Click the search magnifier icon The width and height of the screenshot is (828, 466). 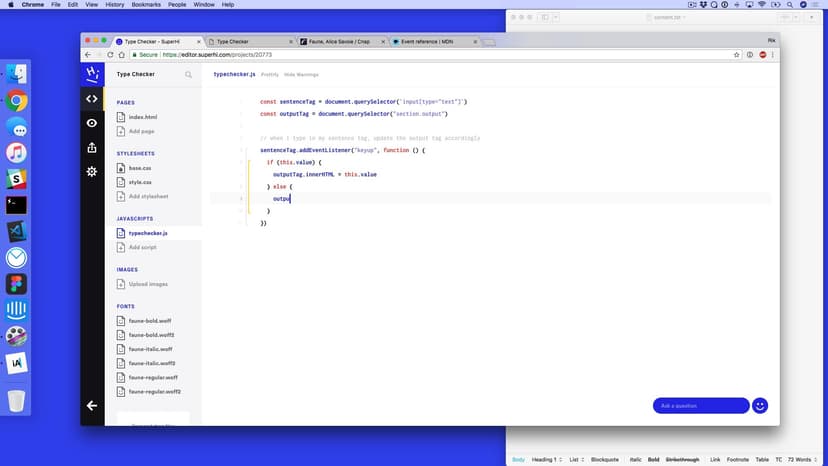[x=188, y=74]
